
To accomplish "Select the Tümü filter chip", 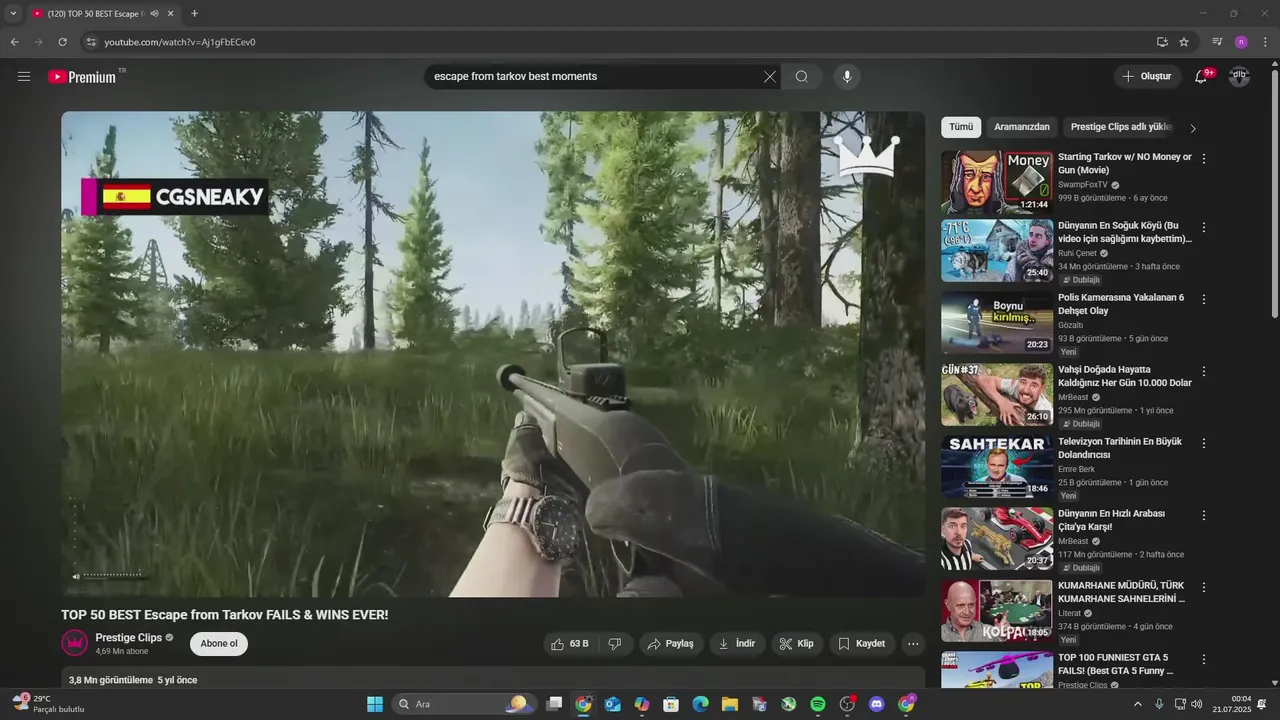I will point(961,127).
